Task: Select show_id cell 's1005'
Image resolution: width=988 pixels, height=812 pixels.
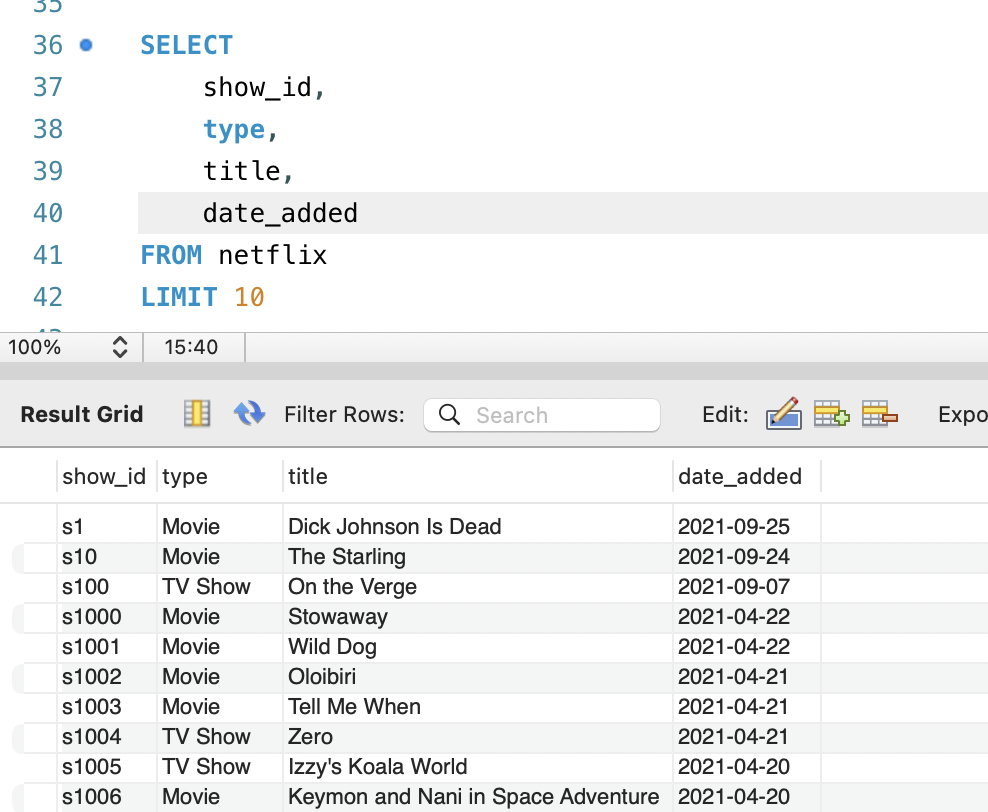Action: [x=106, y=767]
